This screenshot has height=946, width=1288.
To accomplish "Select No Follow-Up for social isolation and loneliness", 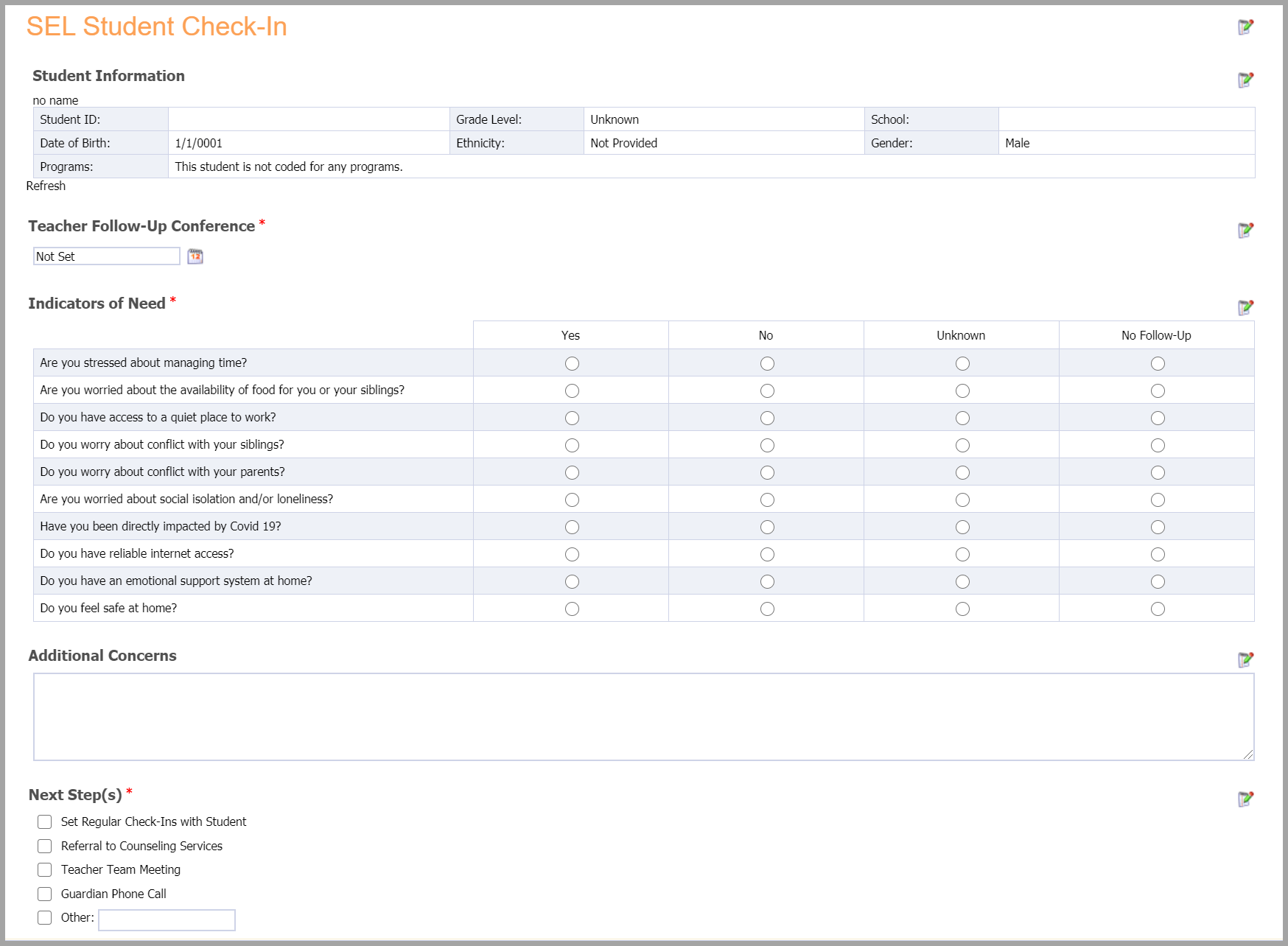I will tap(1158, 500).
